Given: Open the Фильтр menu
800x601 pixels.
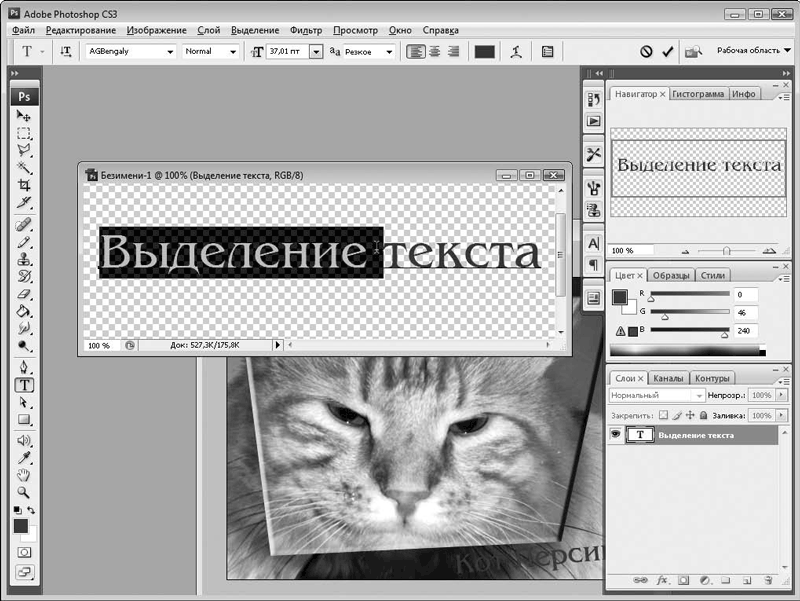Looking at the screenshot, I should pyautogui.click(x=306, y=30).
